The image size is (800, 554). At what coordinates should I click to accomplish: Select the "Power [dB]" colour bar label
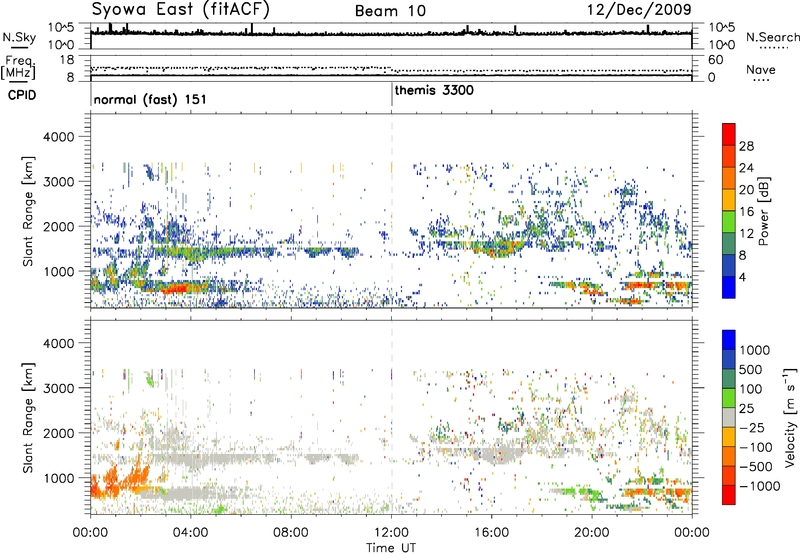click(x=764, y=211)
